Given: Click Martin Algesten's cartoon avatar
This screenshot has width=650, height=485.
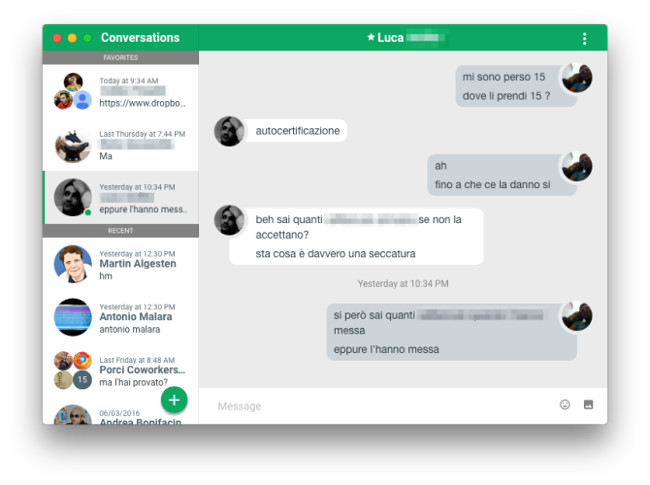Looking at the screenshot, I should click(73, 264).
